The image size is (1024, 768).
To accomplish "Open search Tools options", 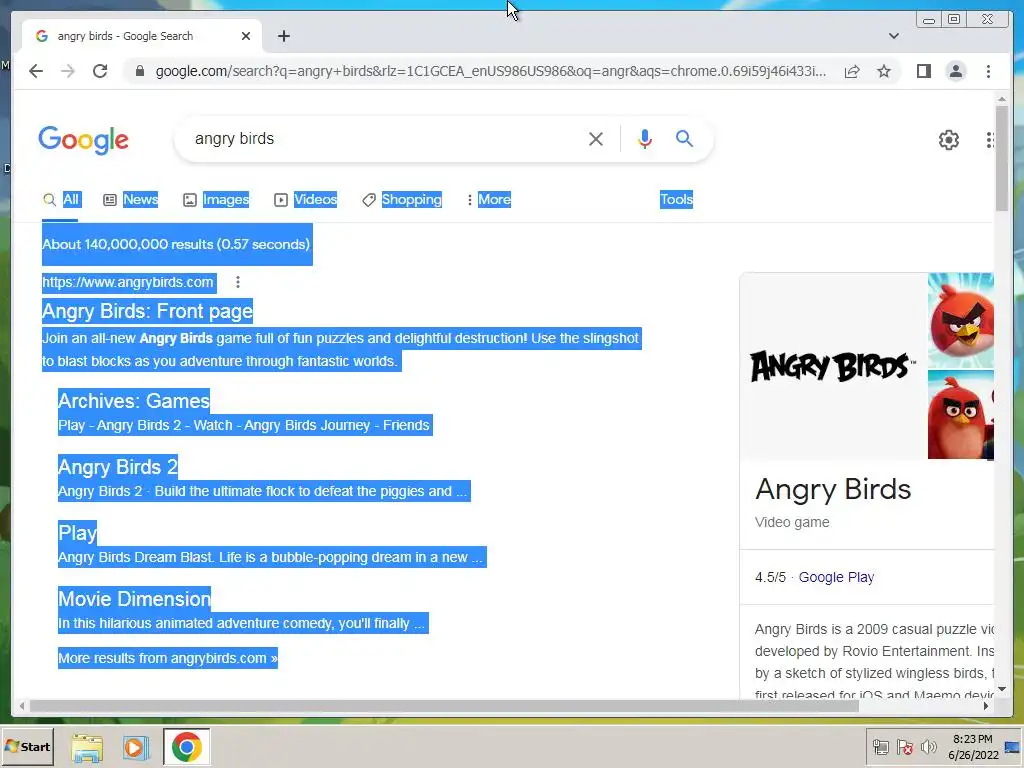I will [x=676, y=199].
